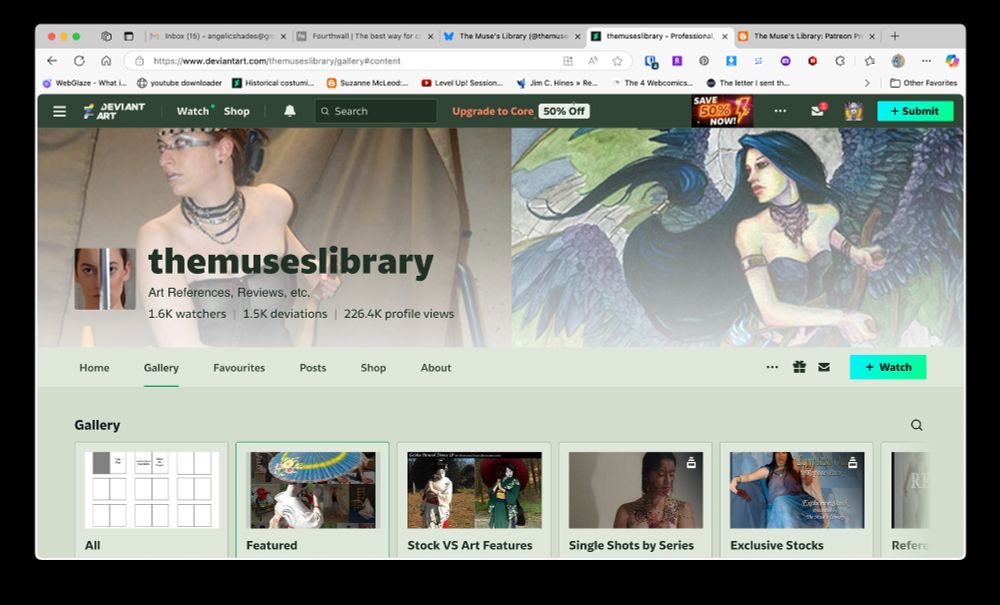1000x605 pixels.
Task: Click Upgrade to Core link
Action: 492,111
